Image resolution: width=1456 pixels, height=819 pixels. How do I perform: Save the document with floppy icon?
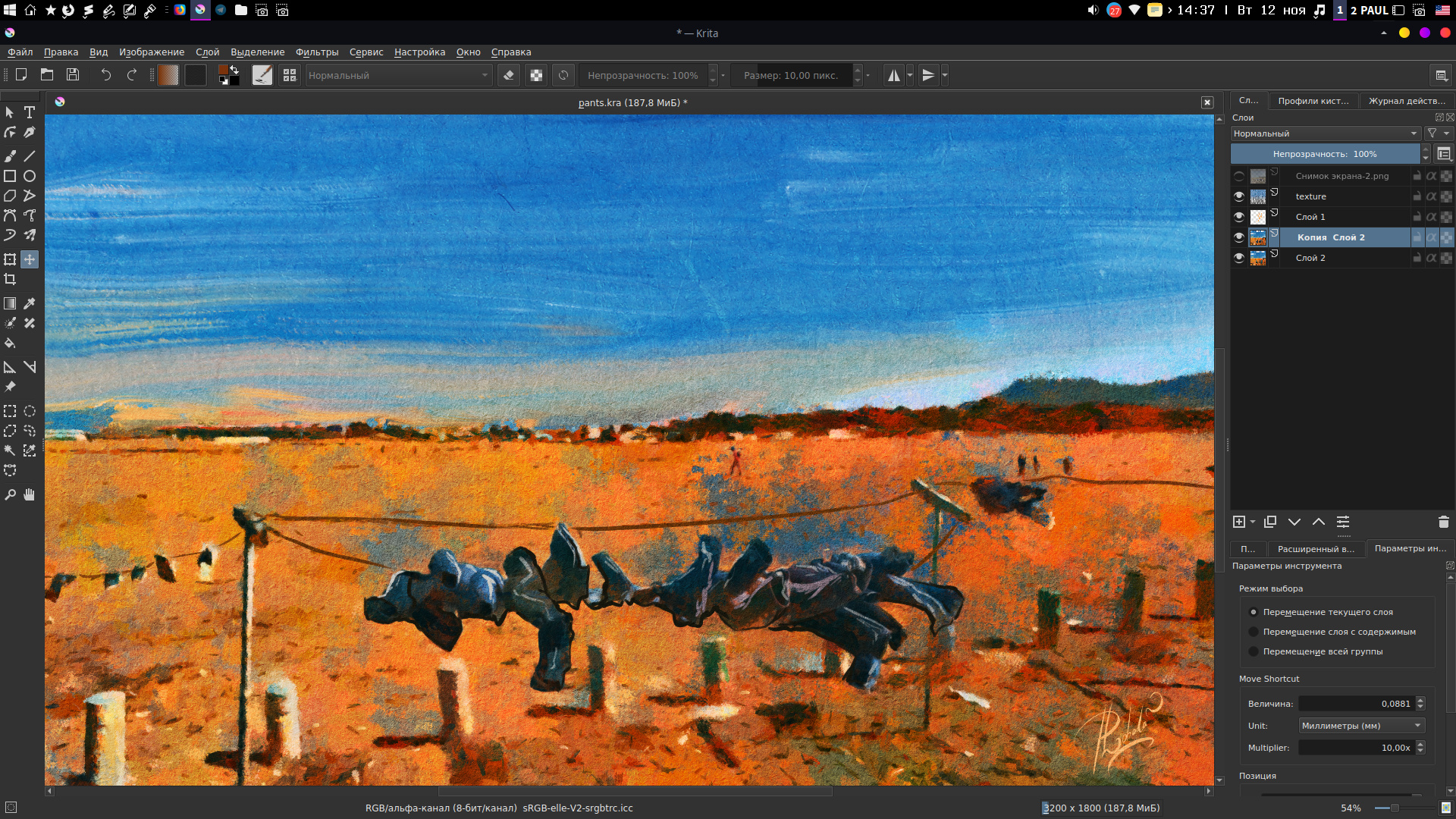coord(73,75)
